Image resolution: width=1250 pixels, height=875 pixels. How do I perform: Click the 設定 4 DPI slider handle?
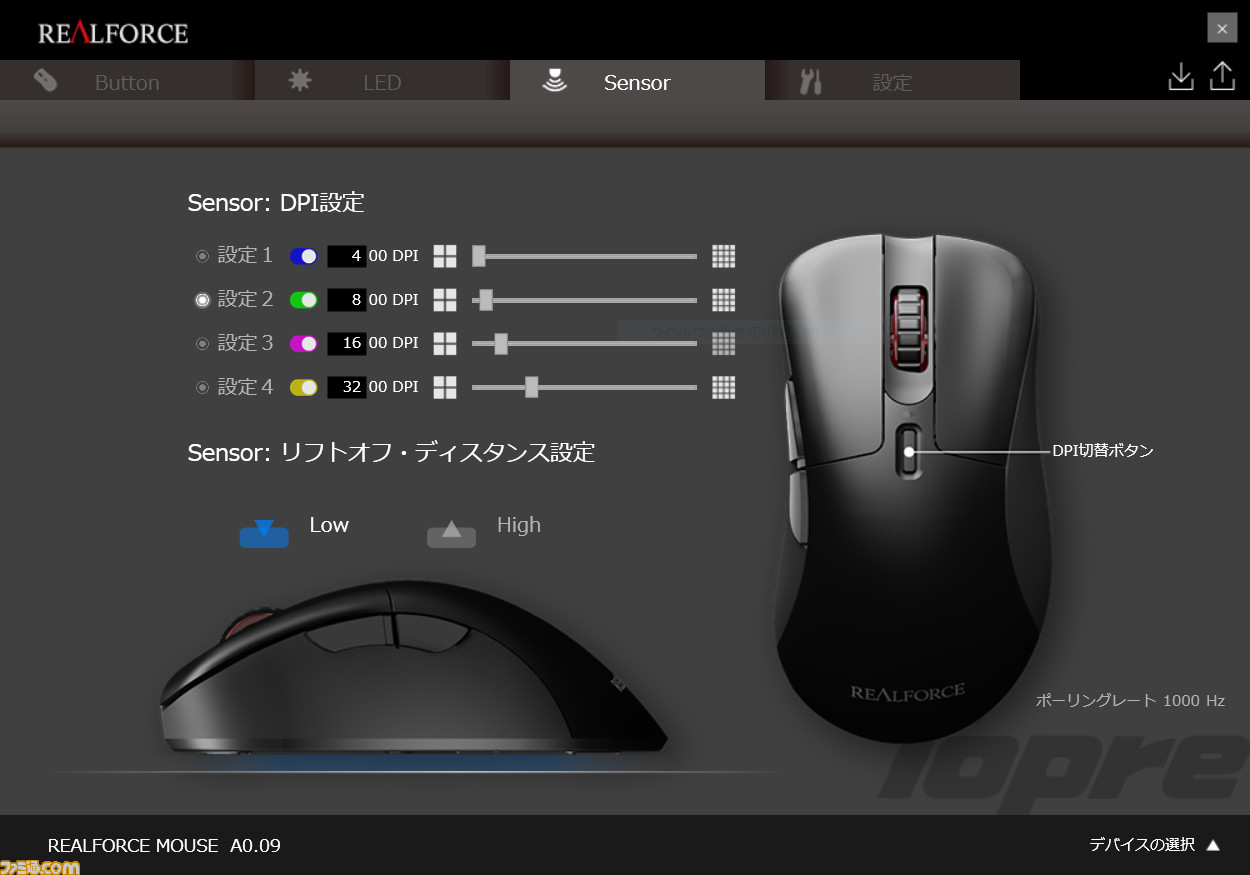point(532,387)
